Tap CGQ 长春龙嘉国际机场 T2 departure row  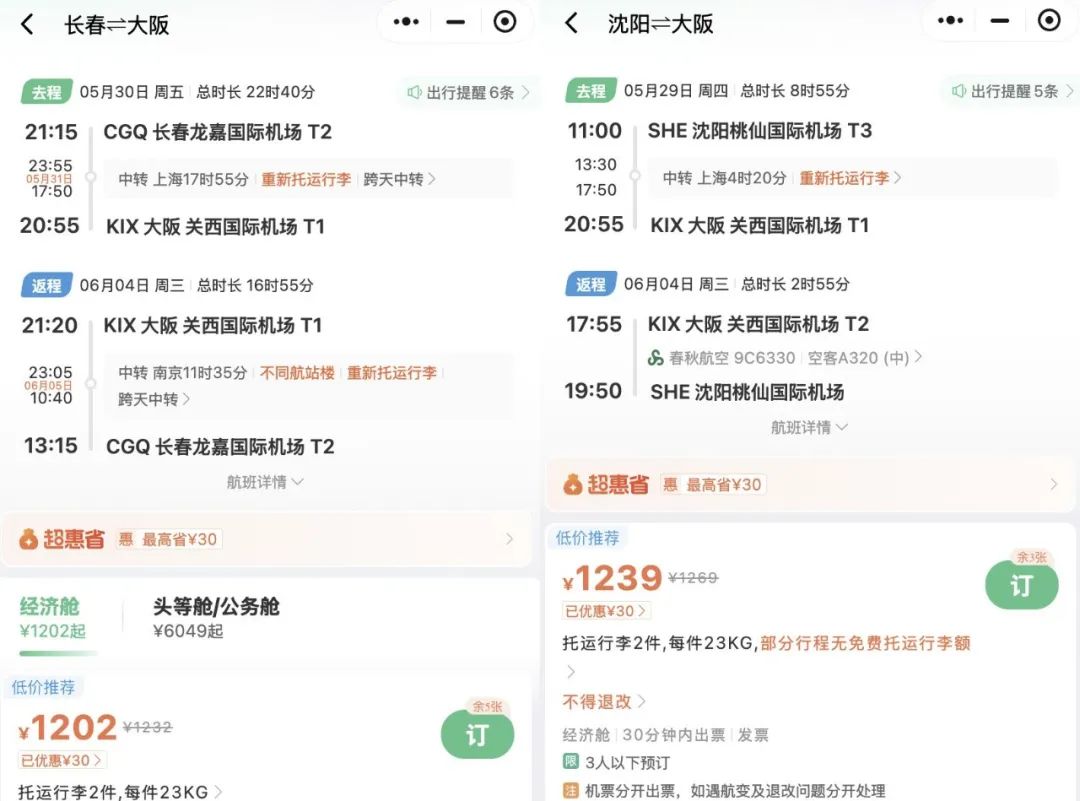click(218, 132)
